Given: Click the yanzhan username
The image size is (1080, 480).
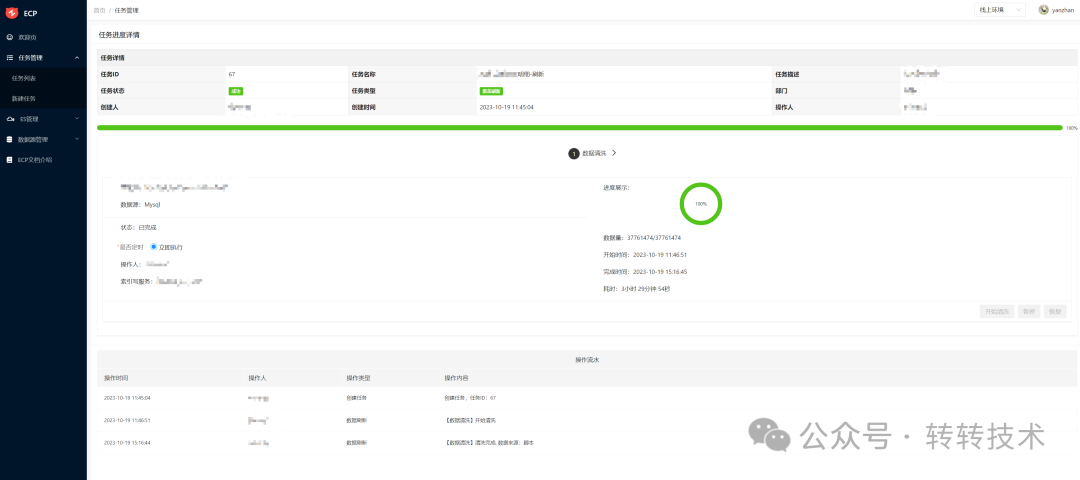Looking at the screenshot, I should 1062,10.
